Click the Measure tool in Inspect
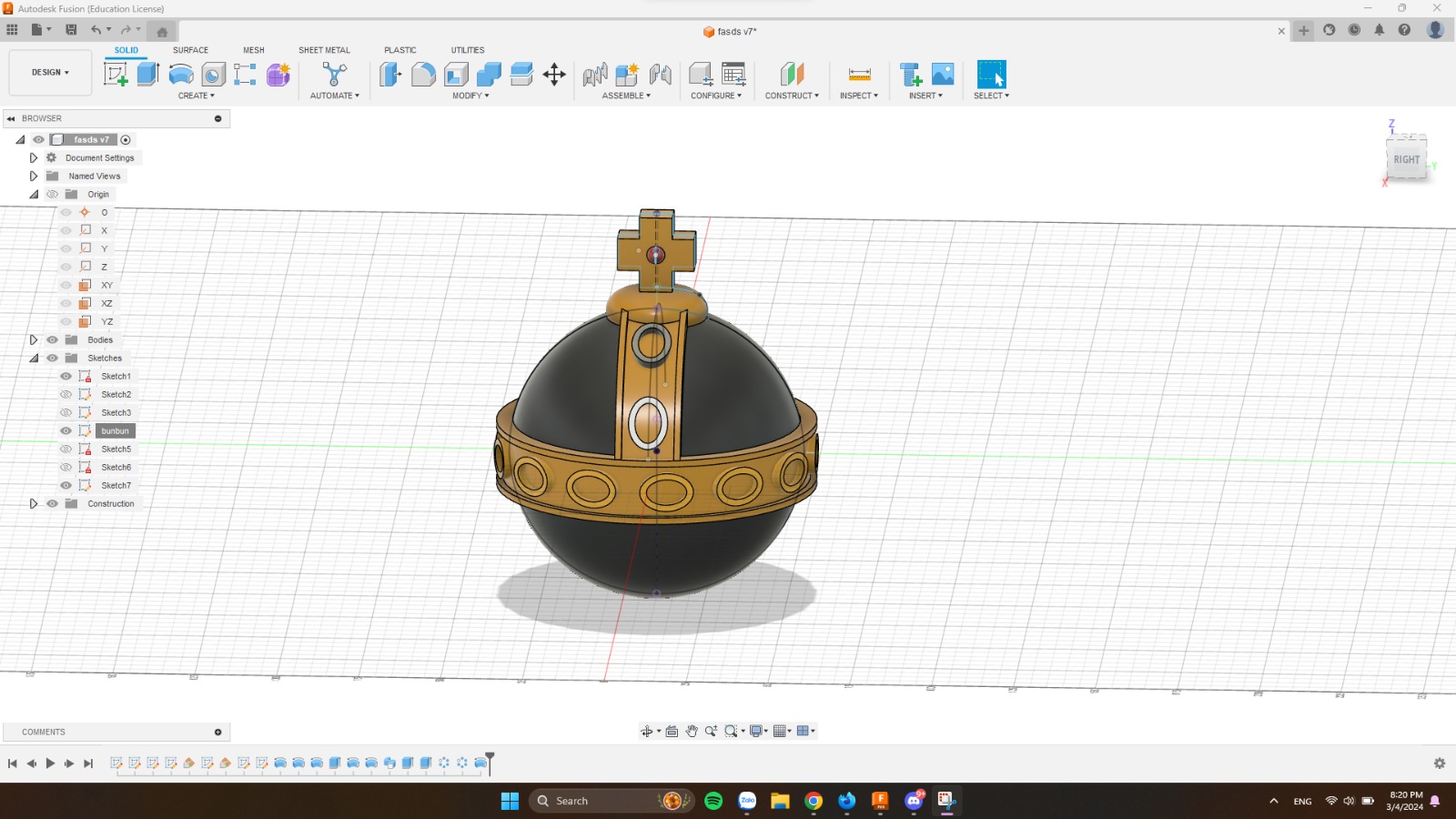 click(859, 75)
